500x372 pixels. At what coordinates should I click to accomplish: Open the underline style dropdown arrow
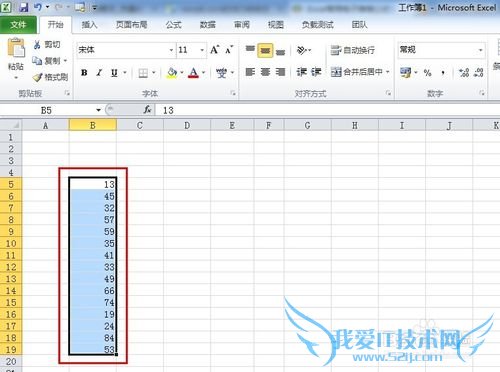(x=125, y=72)
